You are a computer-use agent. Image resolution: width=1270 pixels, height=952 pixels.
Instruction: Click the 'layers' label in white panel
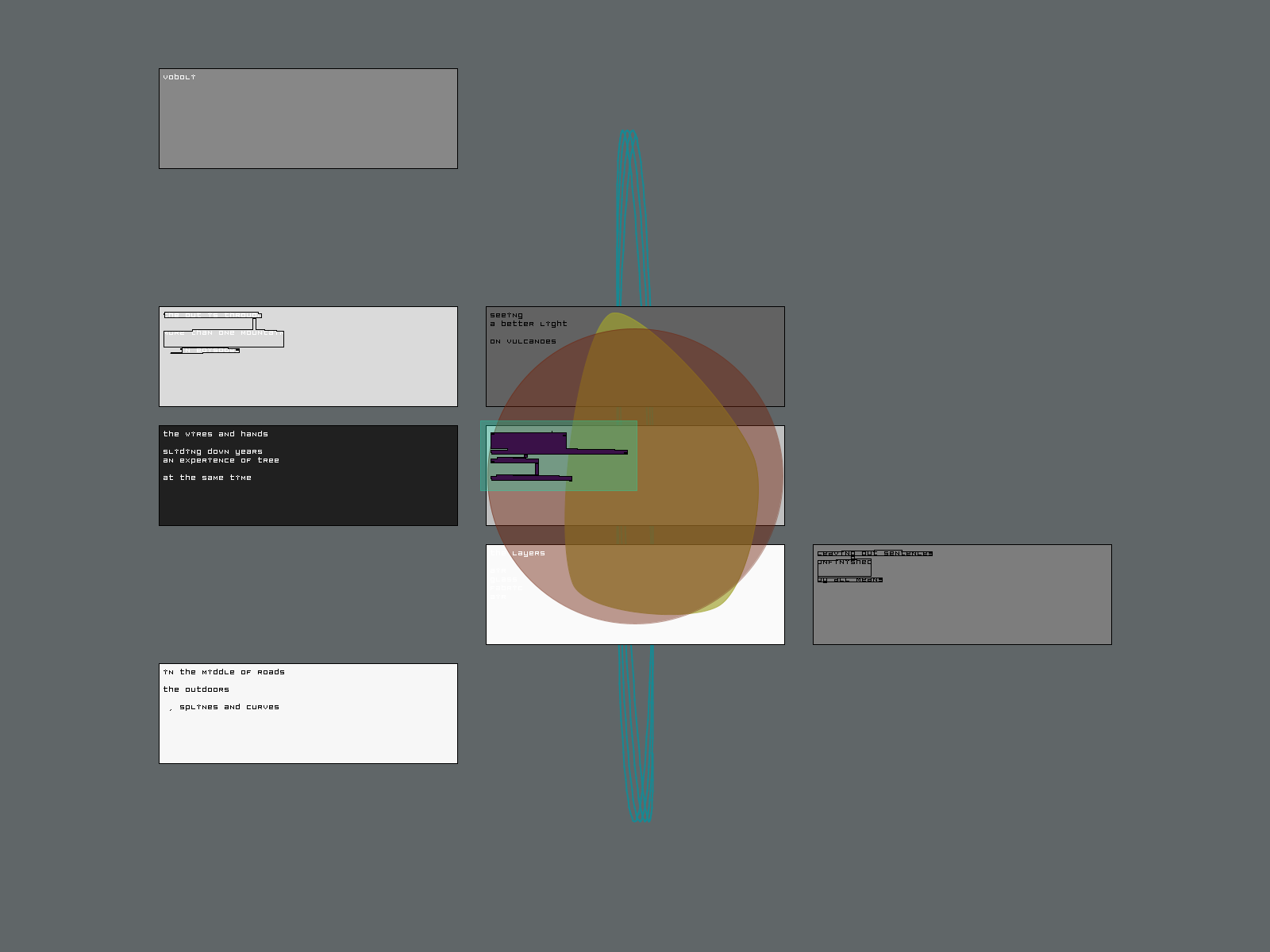pos(528,553)
